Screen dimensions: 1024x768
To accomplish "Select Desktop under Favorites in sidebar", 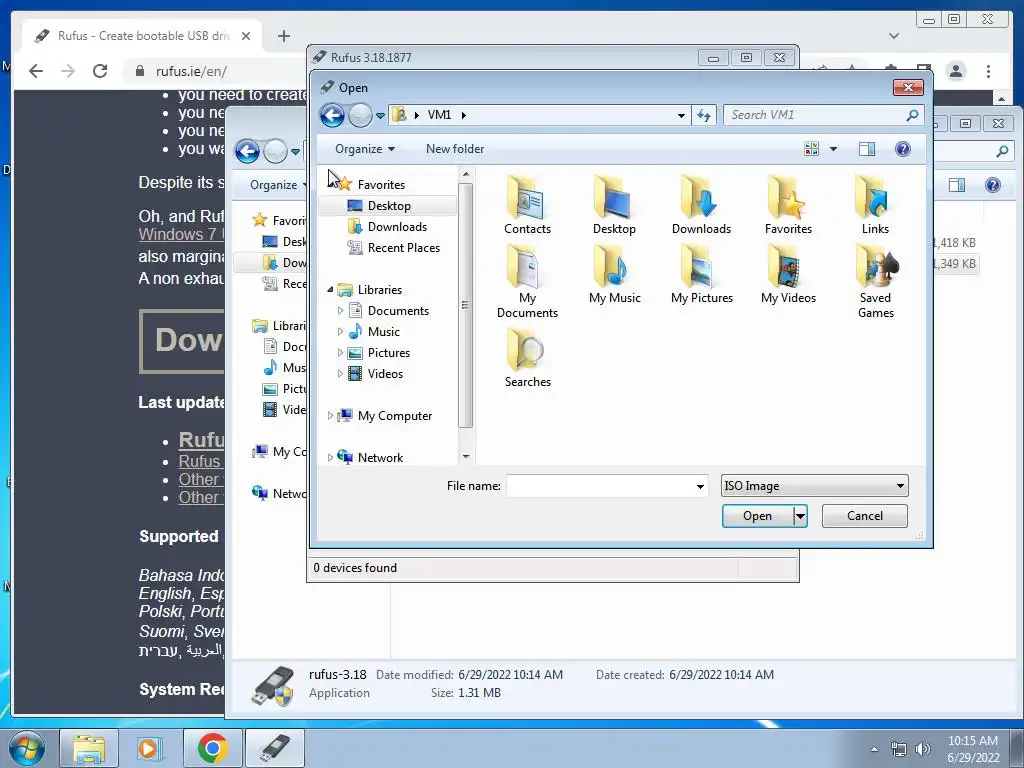I will (389, 206).
